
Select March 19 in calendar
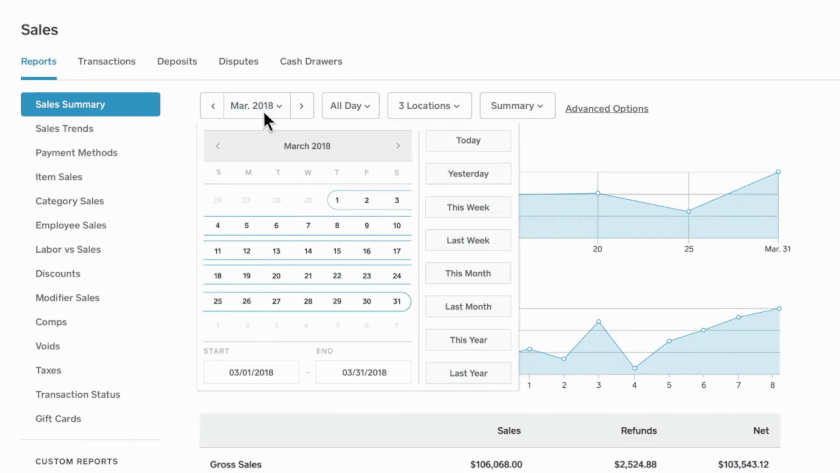point(246,276)
